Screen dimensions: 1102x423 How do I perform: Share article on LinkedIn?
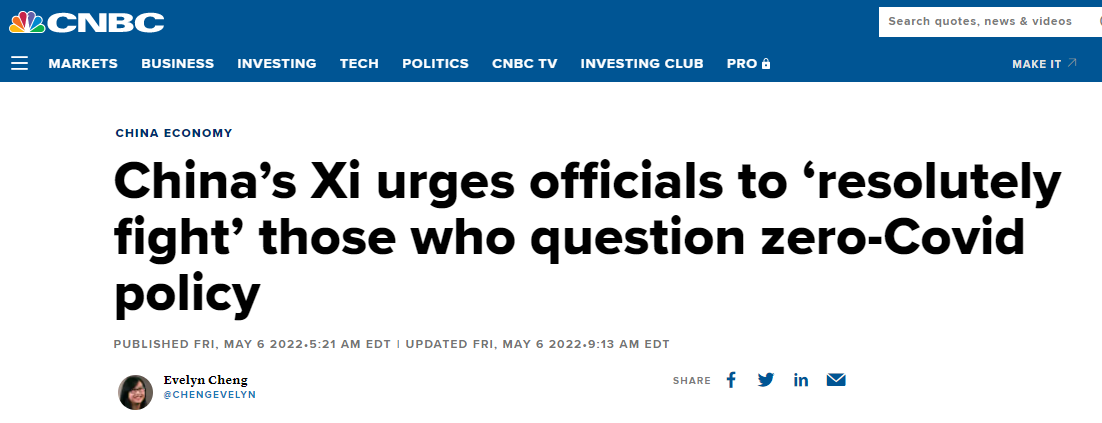pyautogui.click(x=801, y=380)
